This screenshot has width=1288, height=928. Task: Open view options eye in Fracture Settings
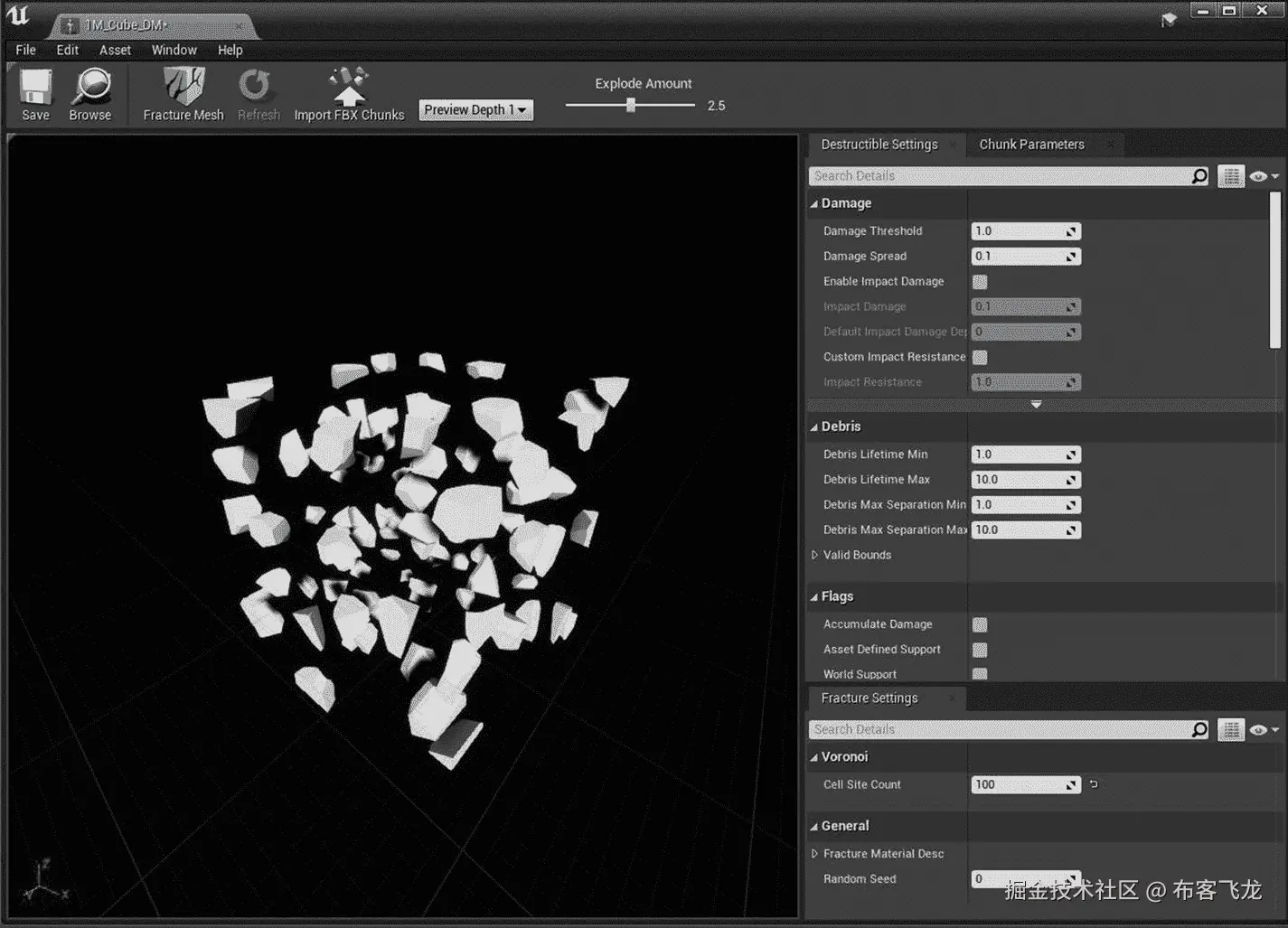1264,729
